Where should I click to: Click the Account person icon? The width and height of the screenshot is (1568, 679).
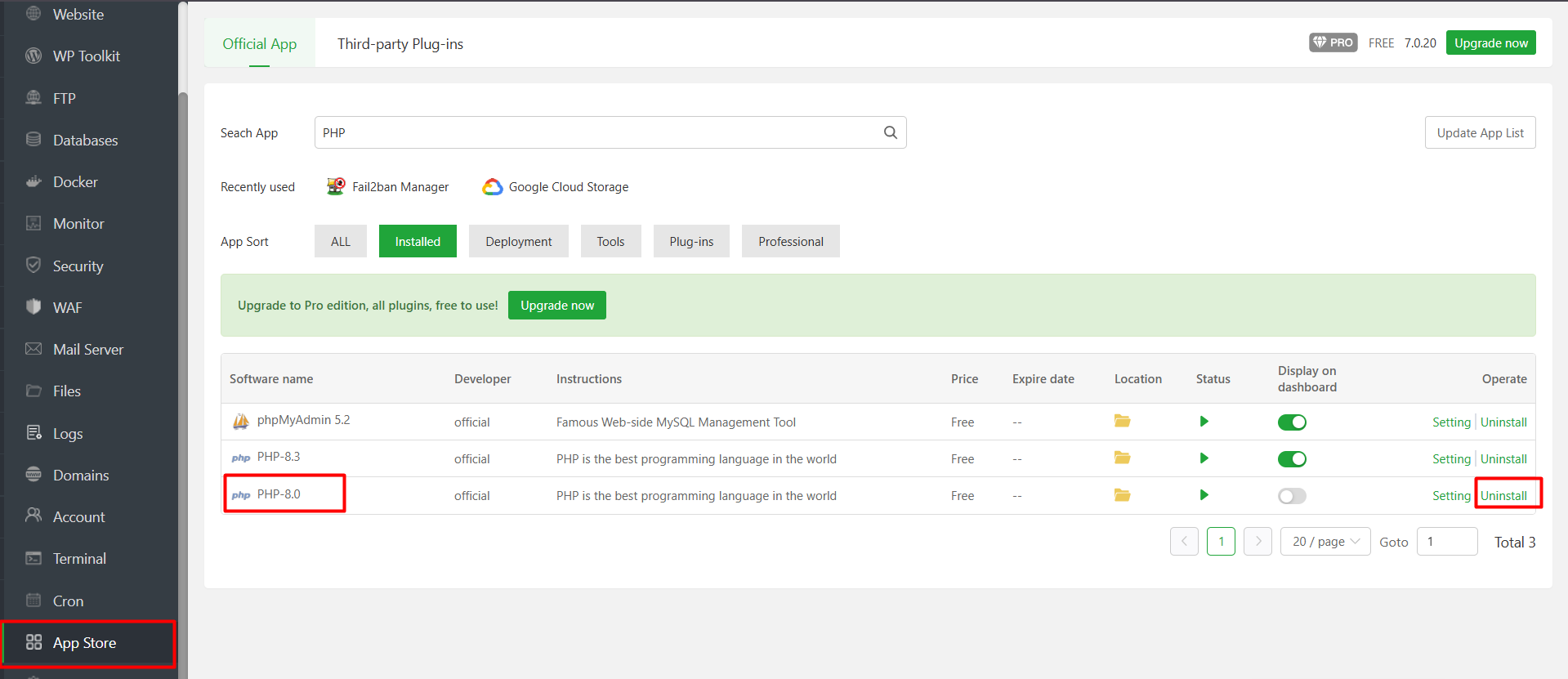(x=34, y=516)
